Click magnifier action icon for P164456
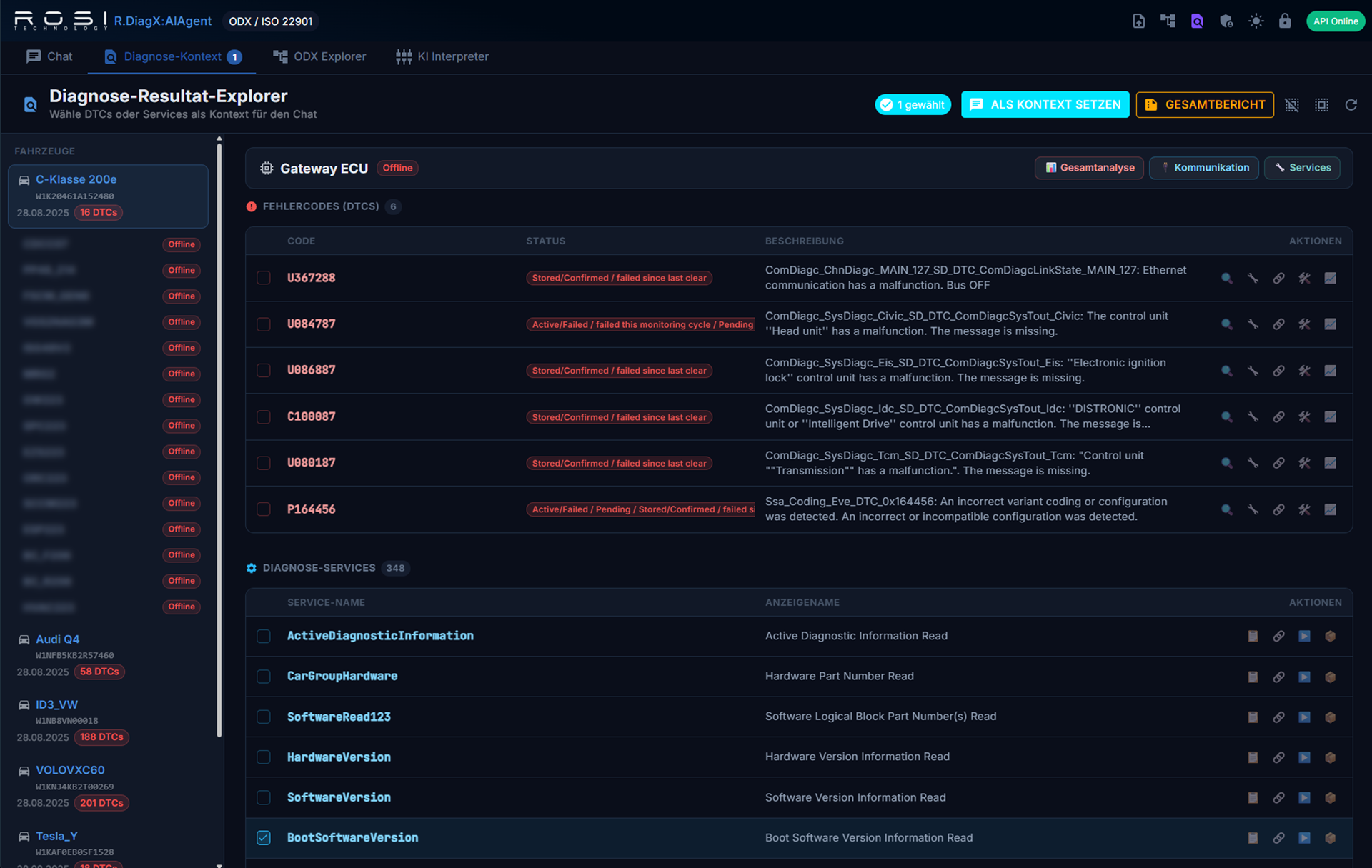The image size is (1372, 868). 1227,509
